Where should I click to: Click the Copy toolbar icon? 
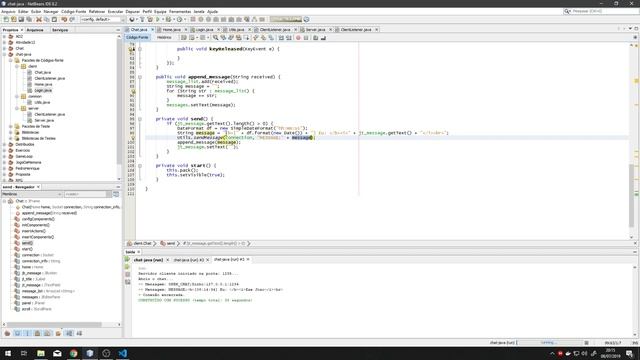coord(47,19)
